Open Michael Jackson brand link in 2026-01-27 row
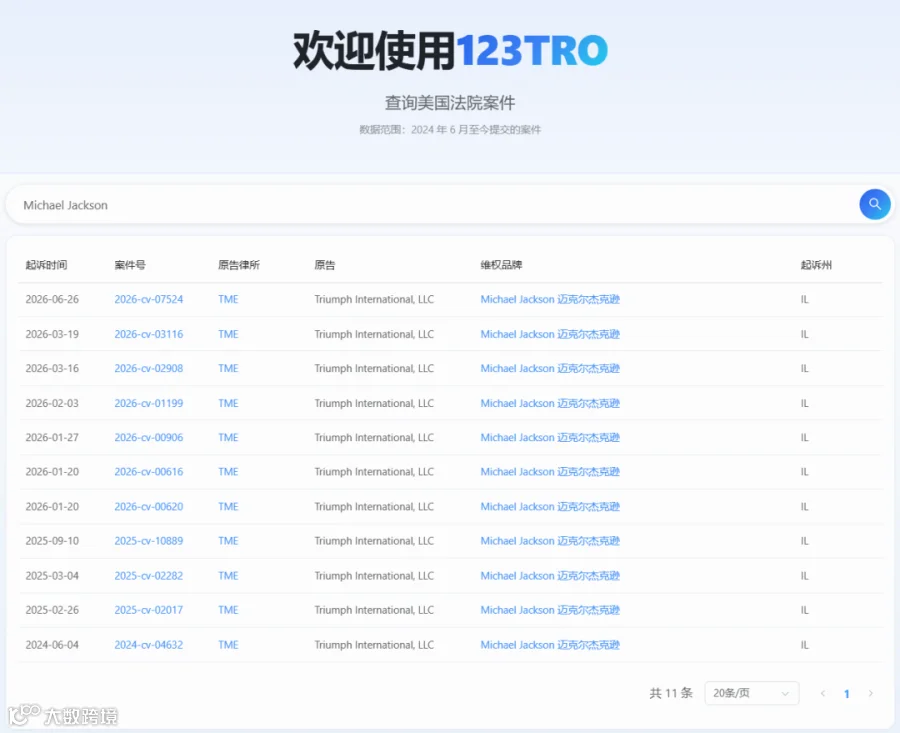 [x=550, y=437]
